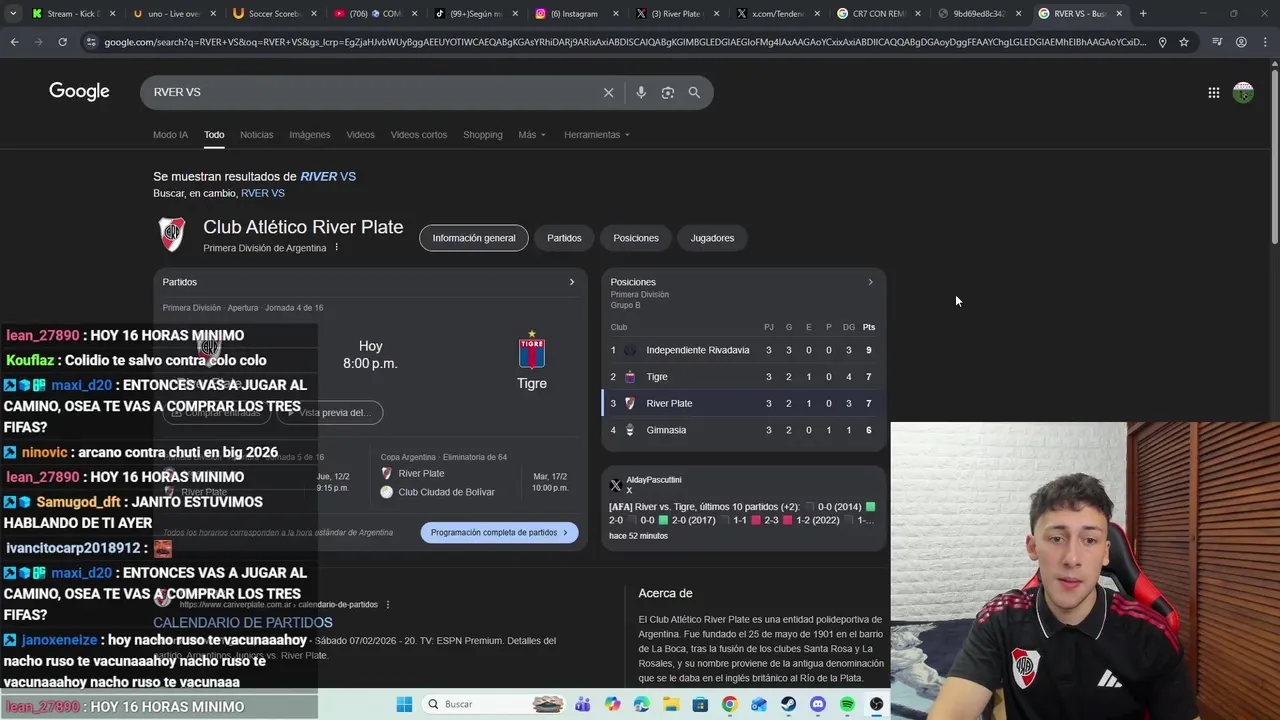Viewport: 1280px width, 720px height.
Task: Open File Explorer from taskbar
Action: point(671,704)
